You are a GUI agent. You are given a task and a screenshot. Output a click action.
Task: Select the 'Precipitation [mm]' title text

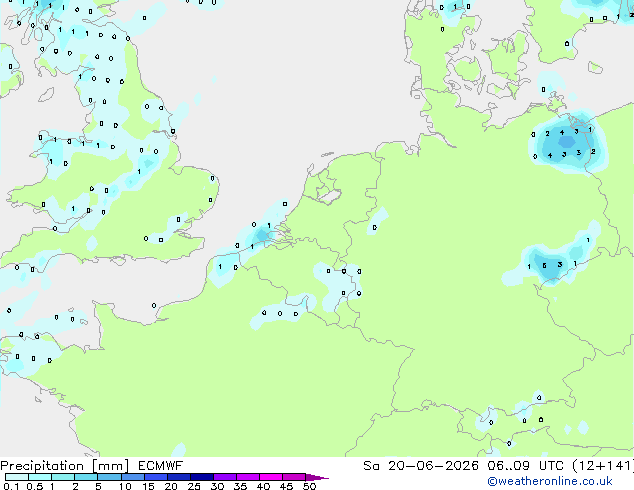pos(65,466)
